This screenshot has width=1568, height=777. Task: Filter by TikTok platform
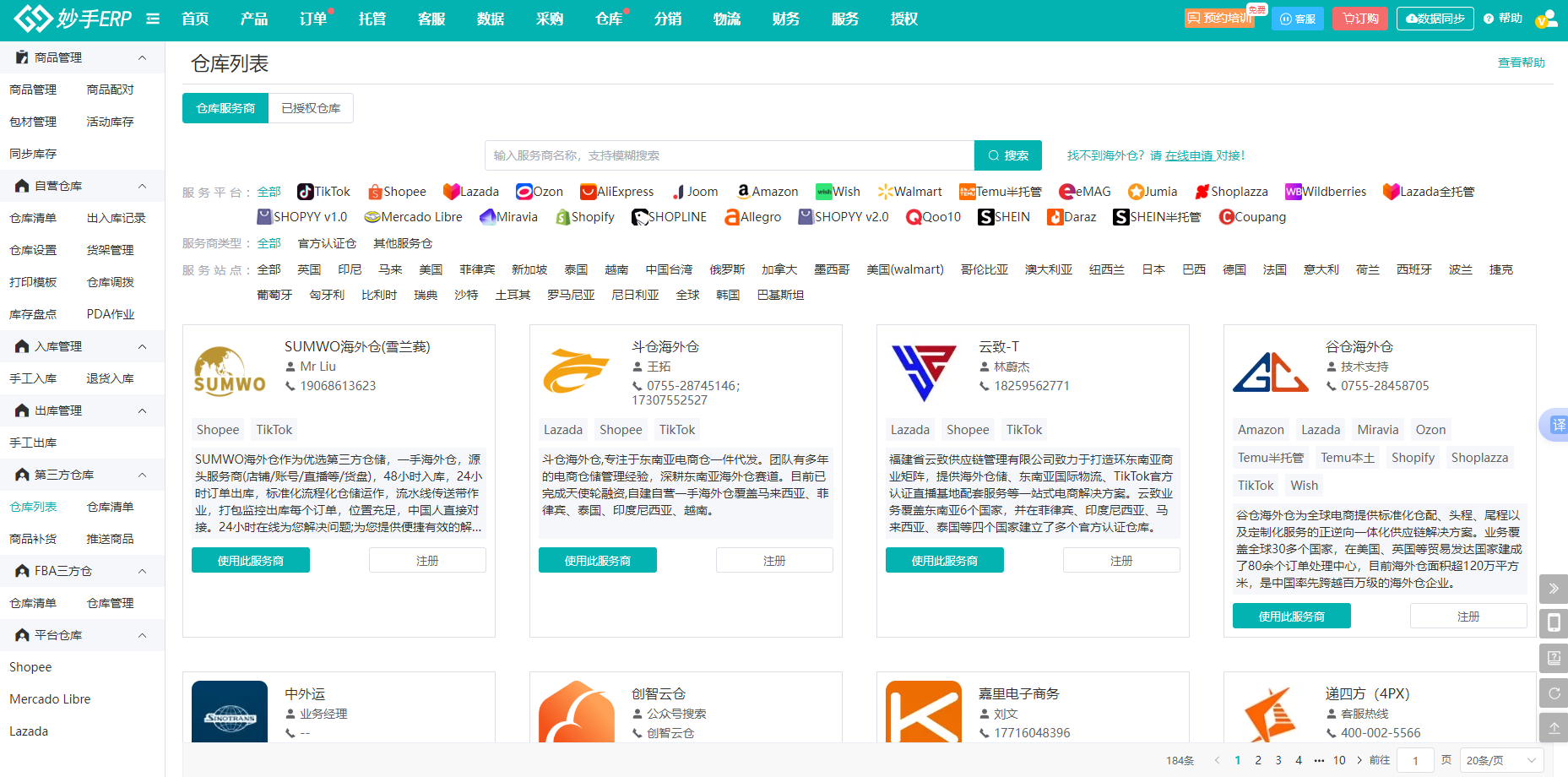tap(323, 192)
